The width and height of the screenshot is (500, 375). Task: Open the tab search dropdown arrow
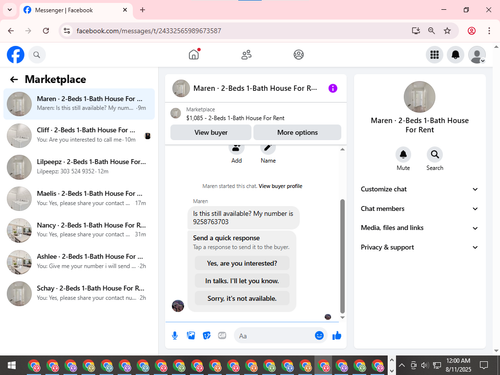tap(10, 10)
